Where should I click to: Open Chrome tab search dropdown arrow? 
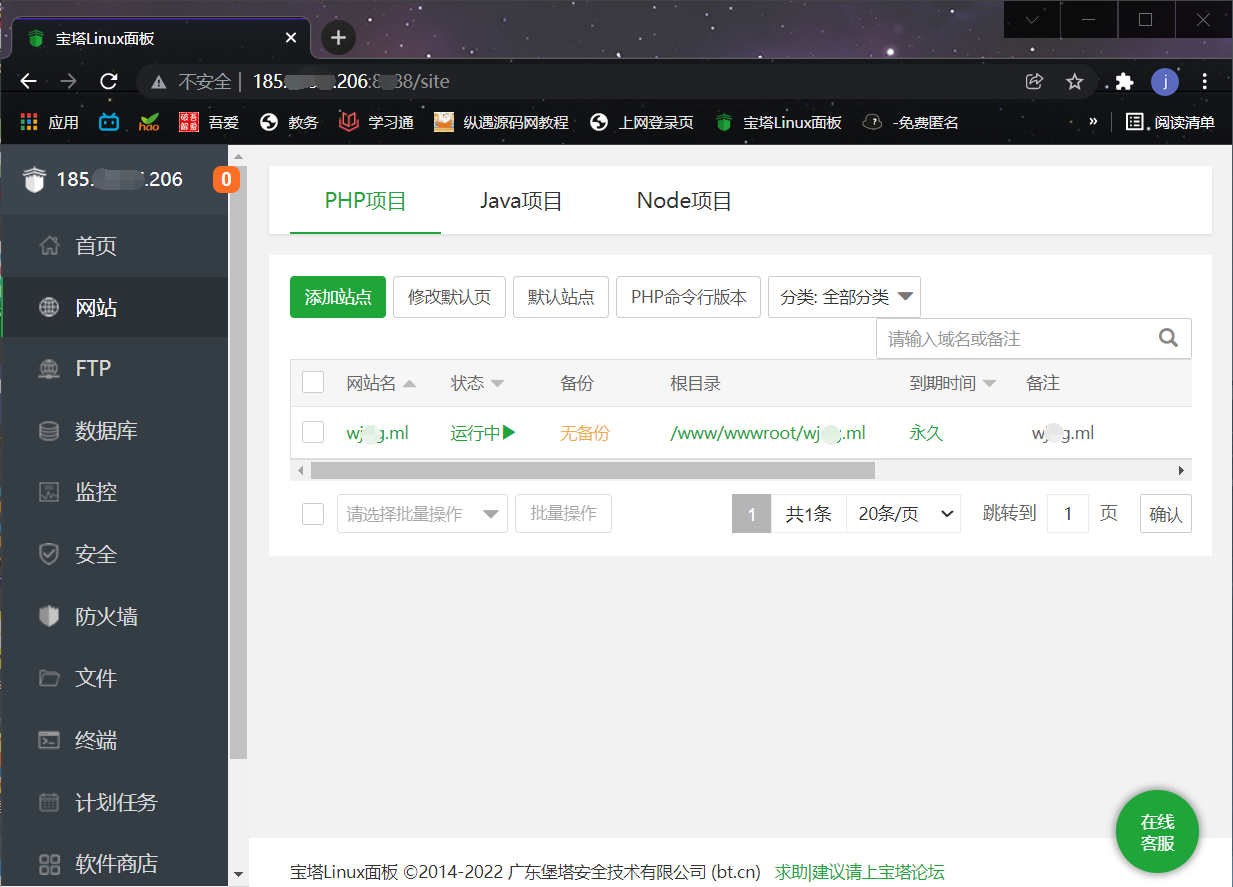point(1032,19)
